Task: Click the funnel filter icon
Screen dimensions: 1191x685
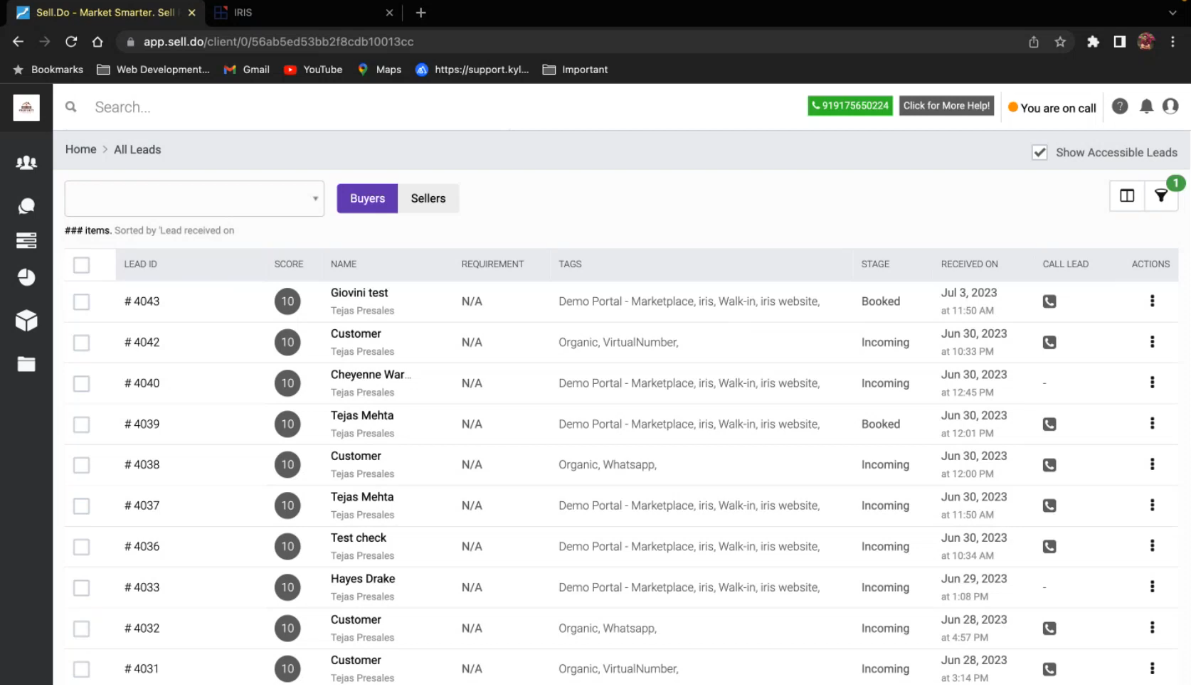Action: (1160, 196)
